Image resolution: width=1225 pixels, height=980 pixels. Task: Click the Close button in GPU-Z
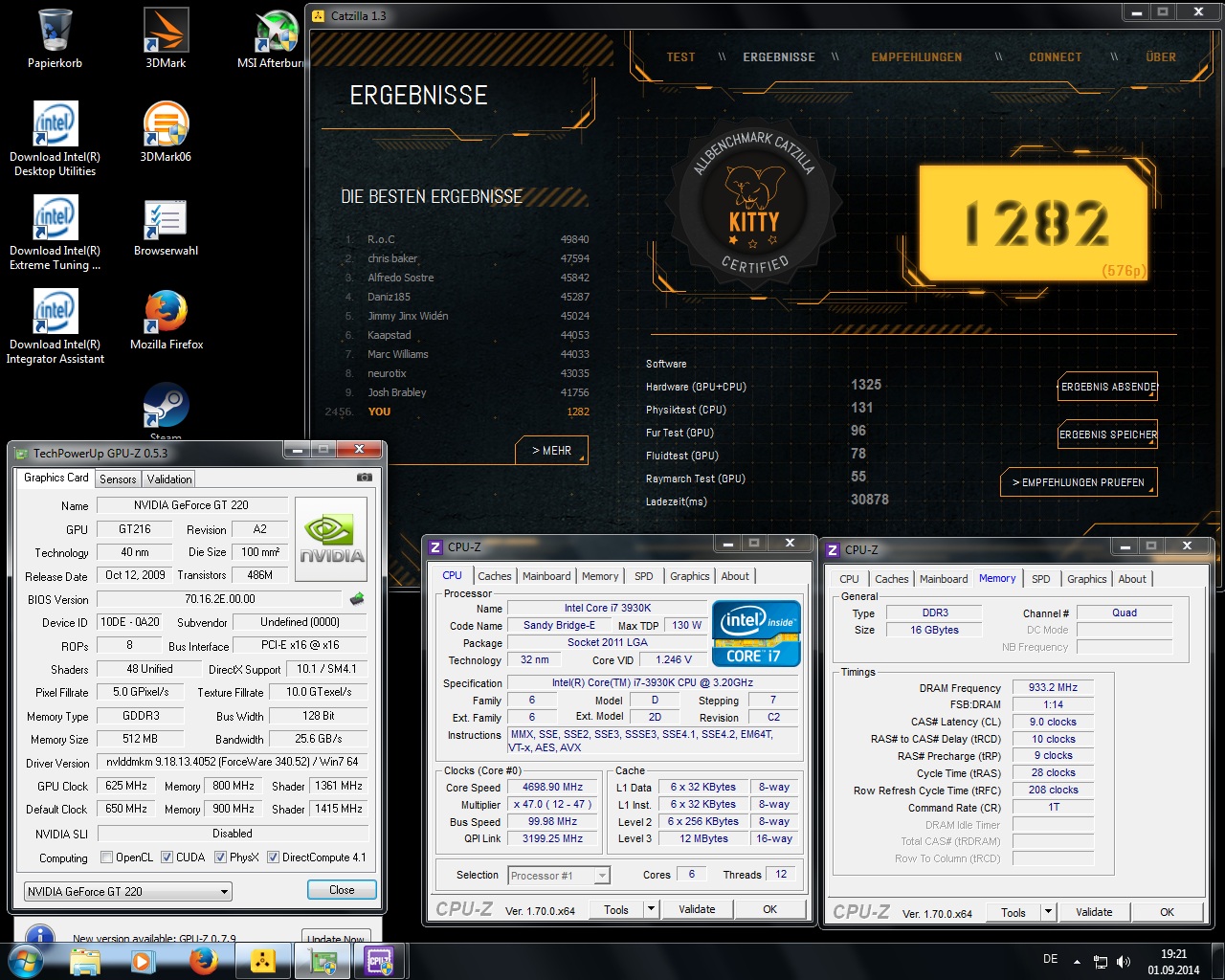(342, 890)
